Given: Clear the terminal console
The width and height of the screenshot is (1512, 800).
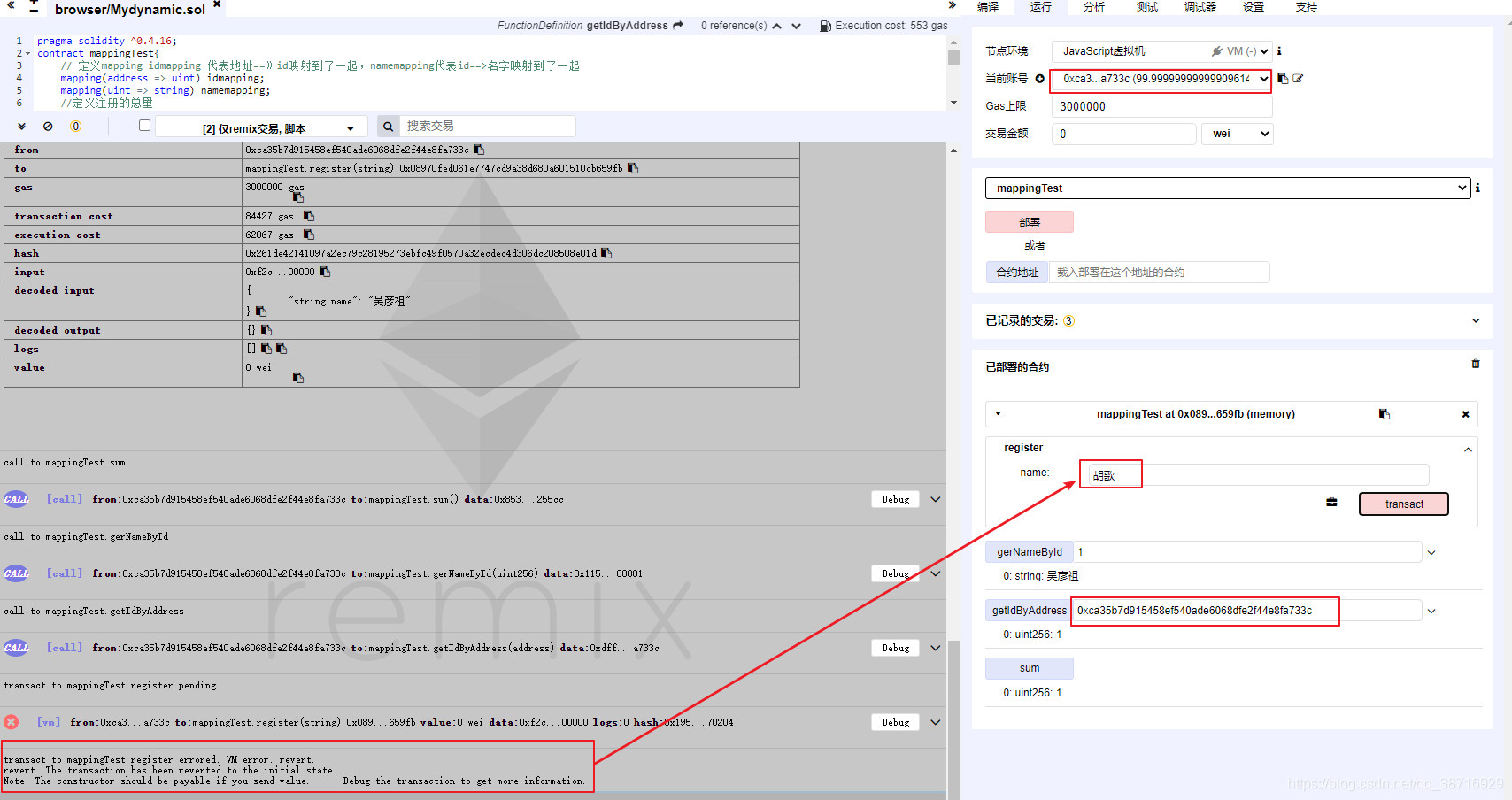Looking at the screenshot, I should coord(48,127).
